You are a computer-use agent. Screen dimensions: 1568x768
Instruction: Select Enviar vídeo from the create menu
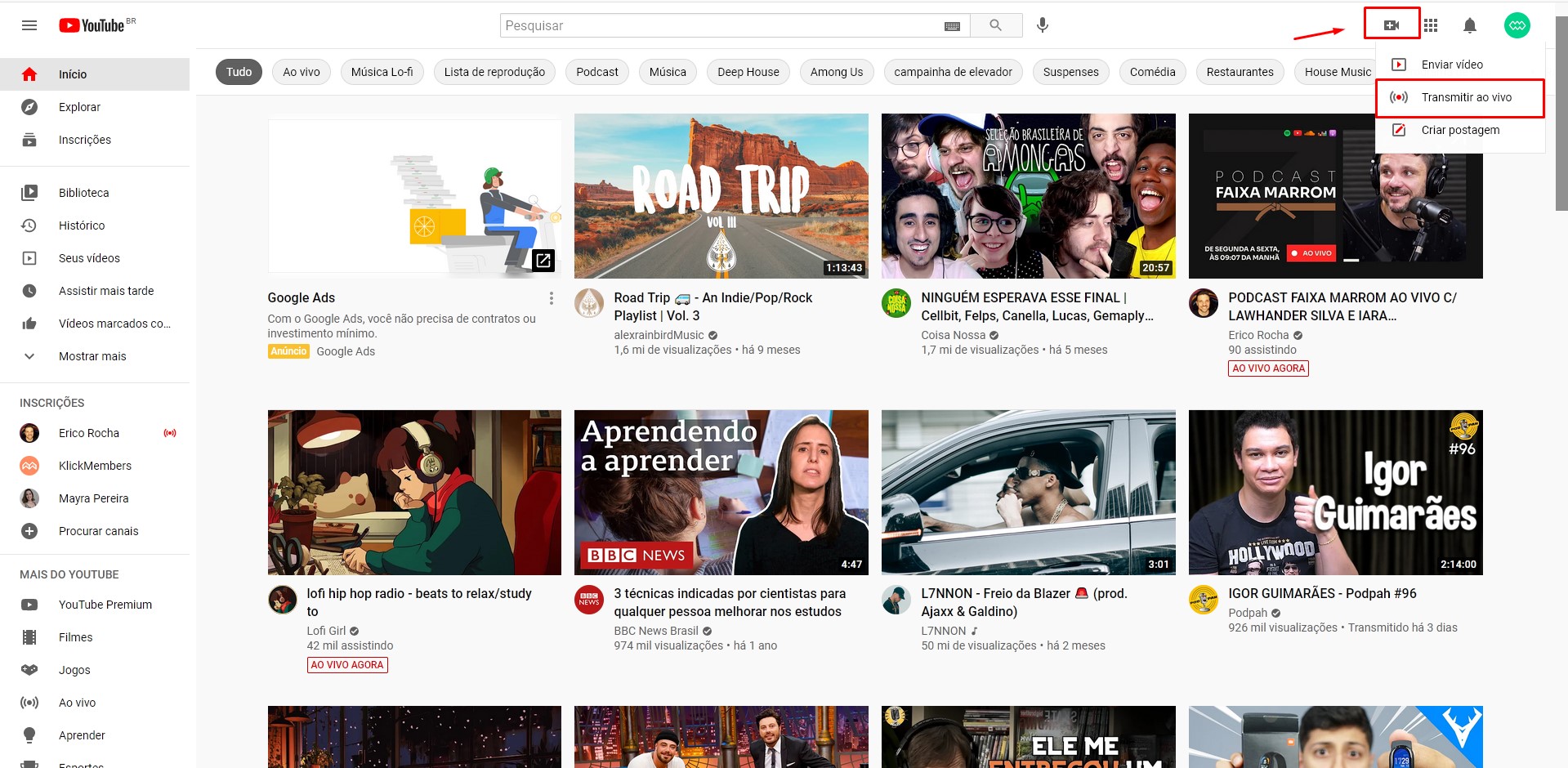pyautogui.click(x=1460, y=65)
